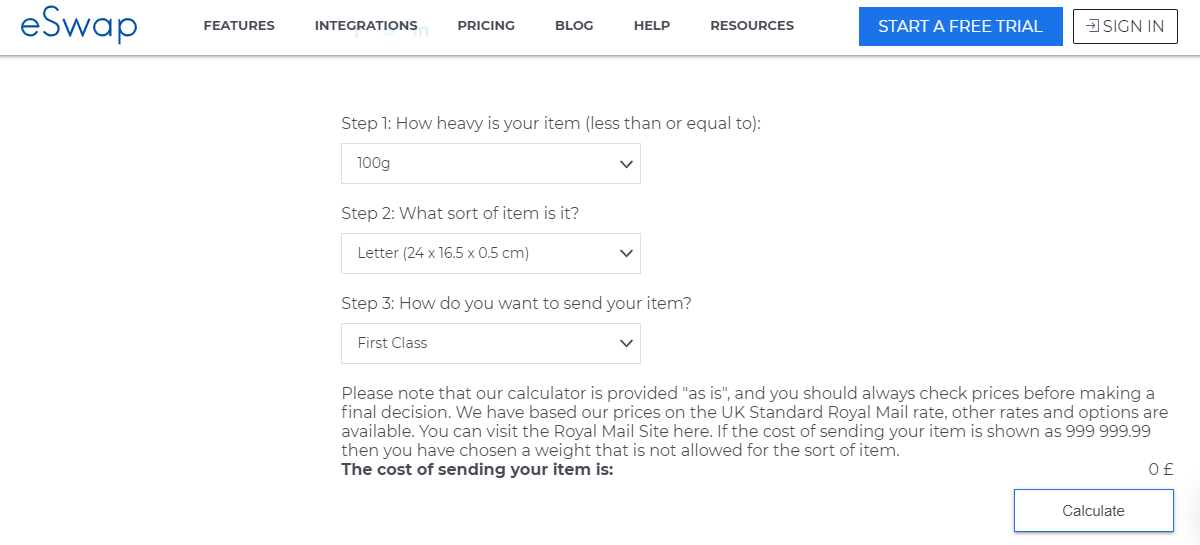Open the Integrations menu
Screen dimensions: 1200x545
click(366, 26)
